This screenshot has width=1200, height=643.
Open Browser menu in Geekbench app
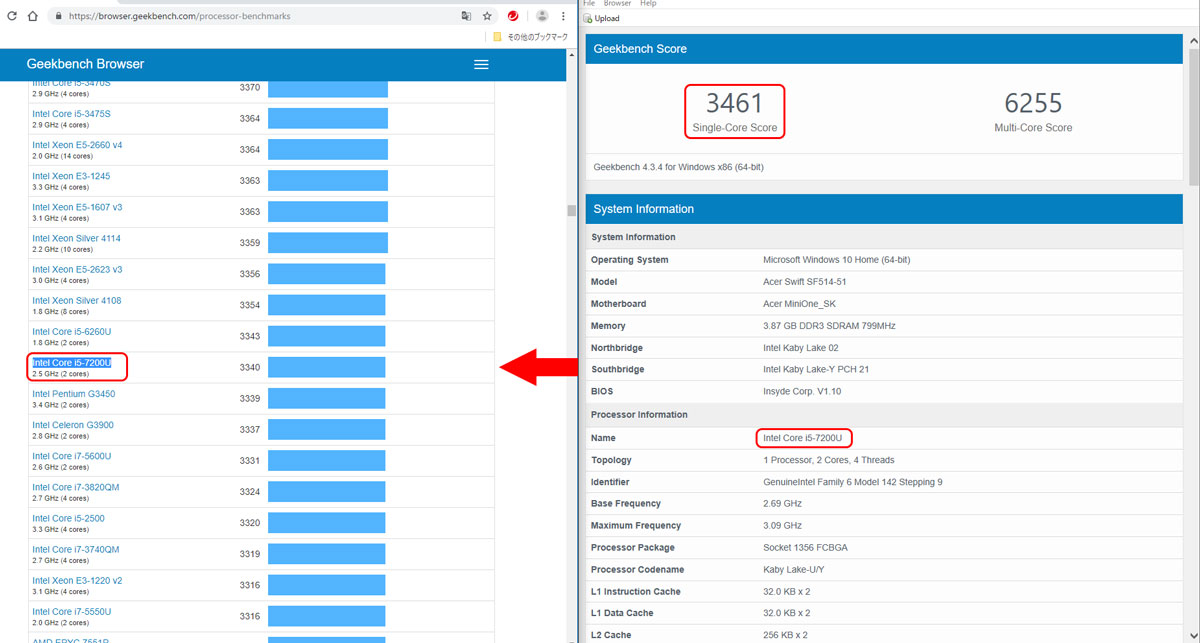pyautogui.click(x=617, y=4)
